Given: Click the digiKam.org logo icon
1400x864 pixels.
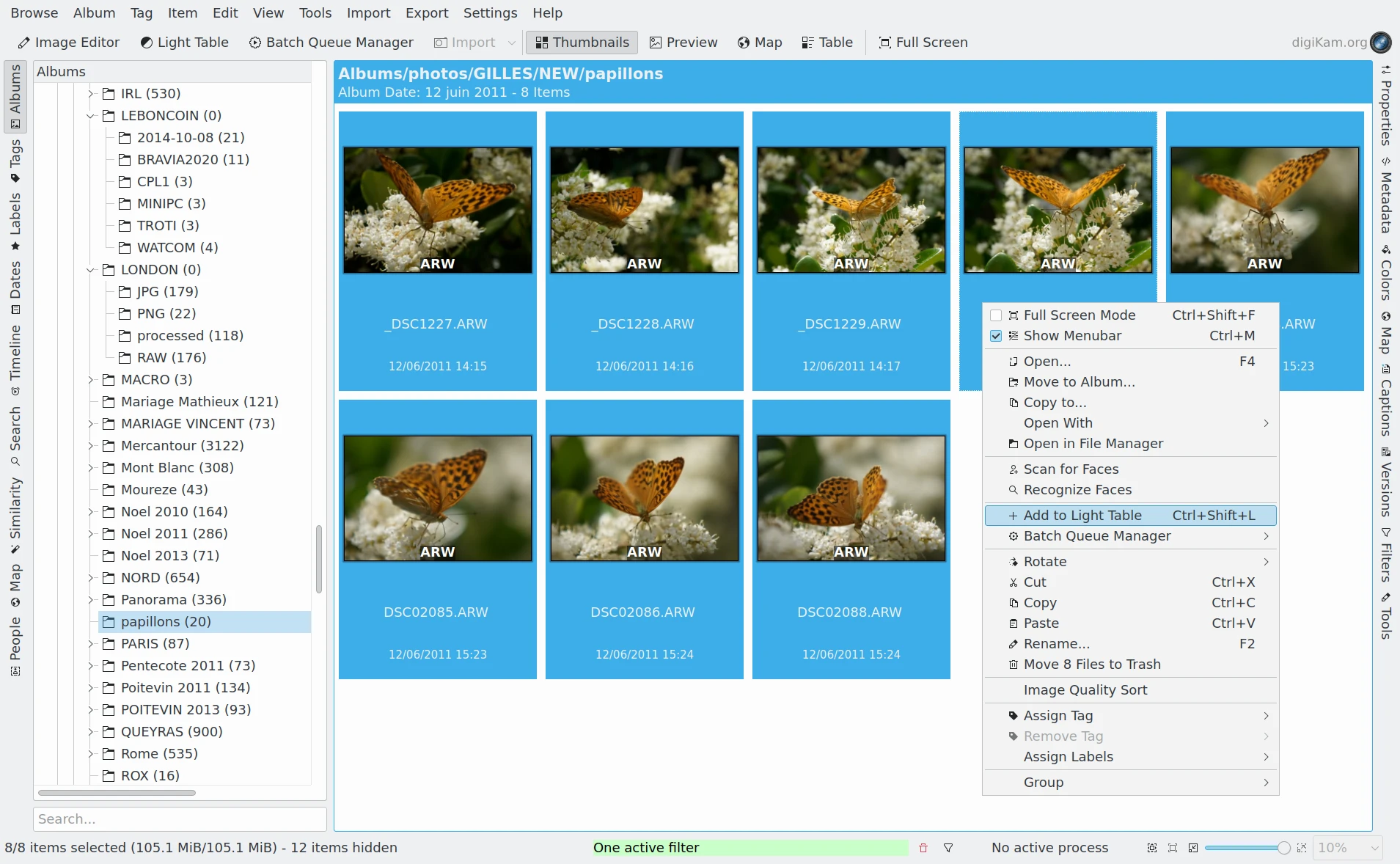Looking at the screenshot, I should coord(1381,43).
